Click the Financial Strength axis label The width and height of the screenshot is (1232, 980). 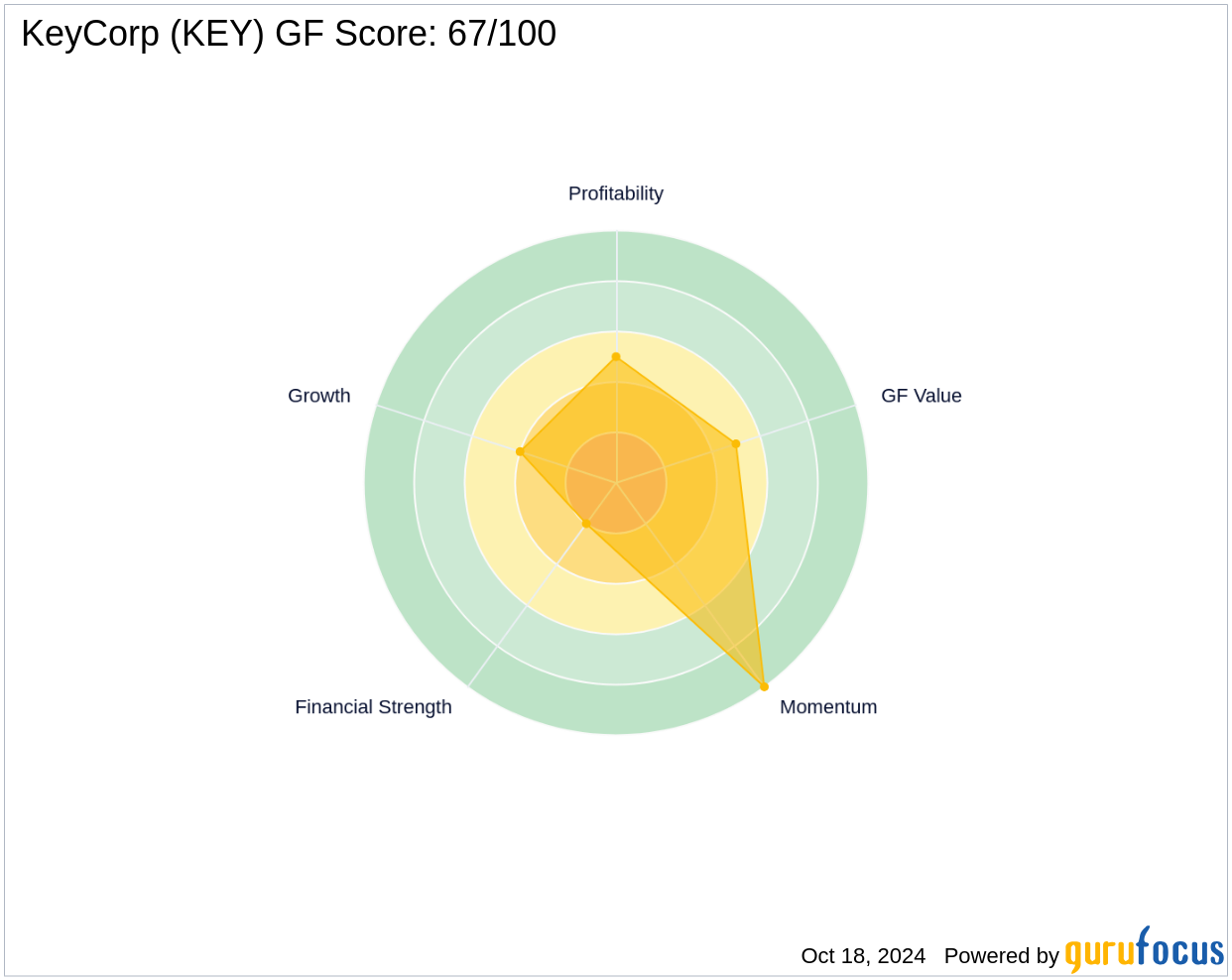[373, 707]
